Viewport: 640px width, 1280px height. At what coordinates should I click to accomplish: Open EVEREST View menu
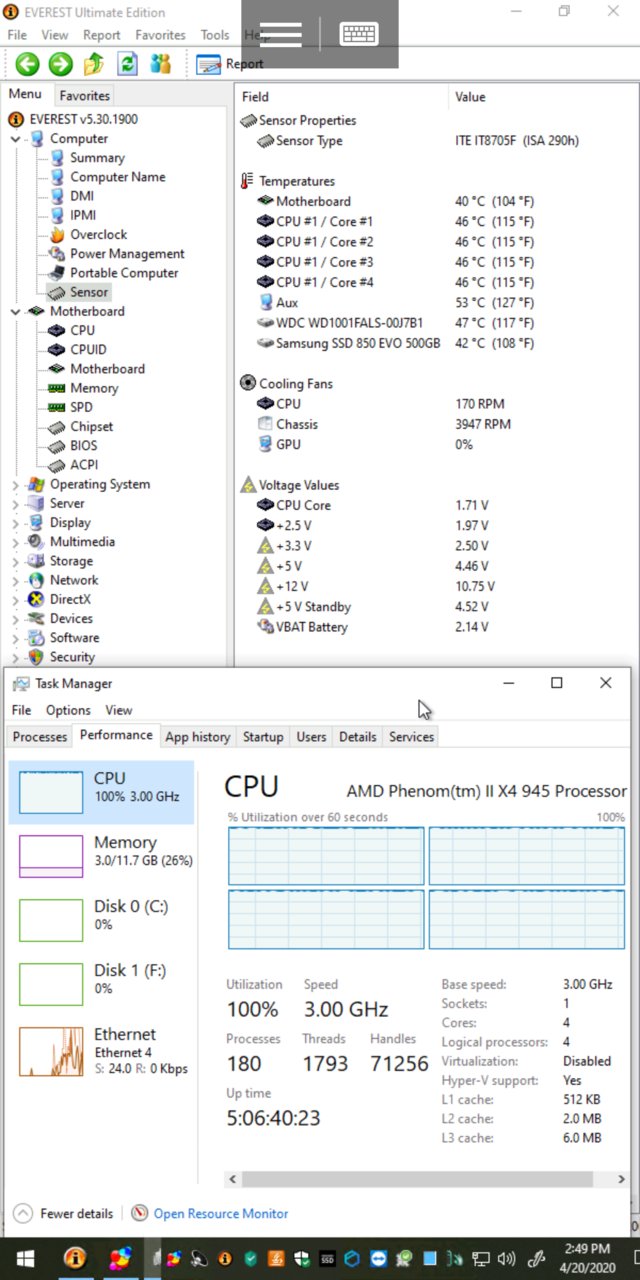[55, 35]
